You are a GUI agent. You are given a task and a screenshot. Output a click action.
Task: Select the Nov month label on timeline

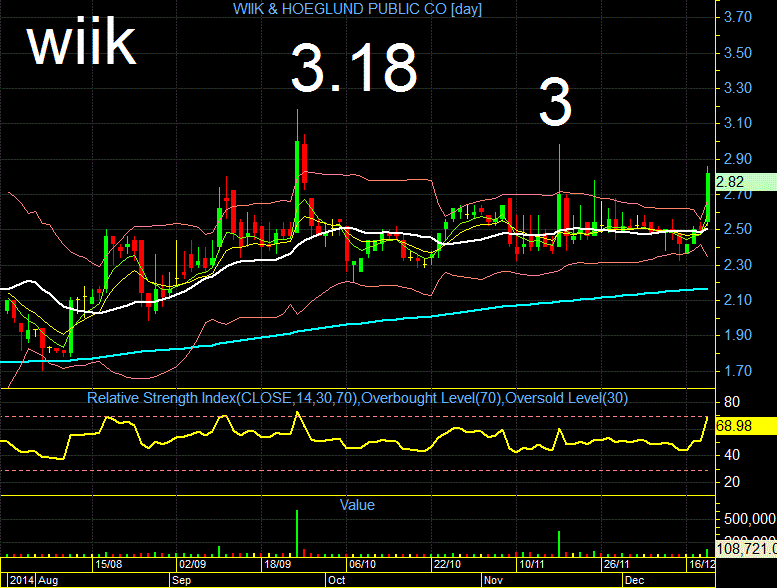tap(493, 580)
